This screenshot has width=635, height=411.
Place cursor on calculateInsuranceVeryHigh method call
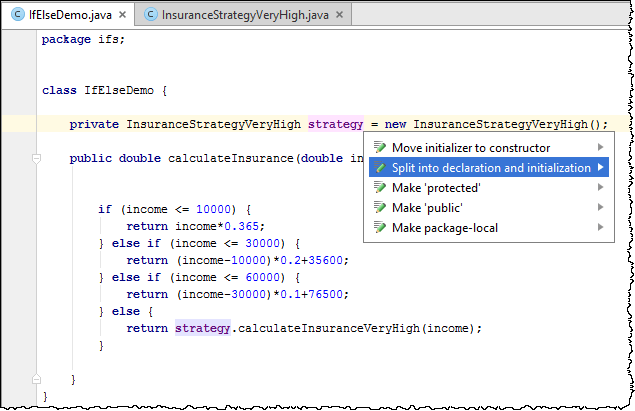pos(320,327)
